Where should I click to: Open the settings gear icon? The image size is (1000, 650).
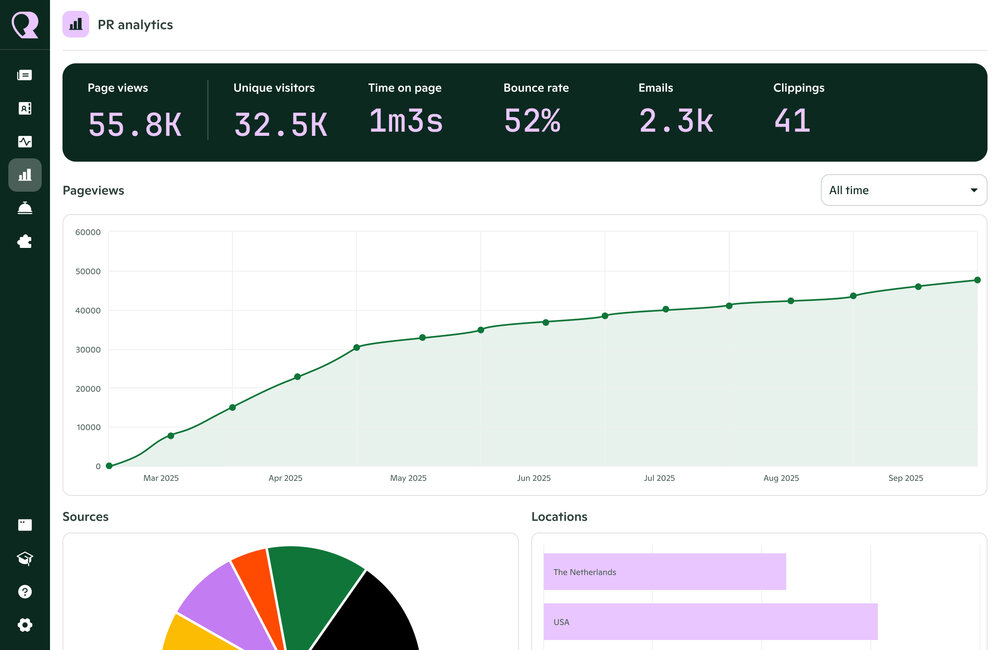pyautogui.click(x=25, y=625)
